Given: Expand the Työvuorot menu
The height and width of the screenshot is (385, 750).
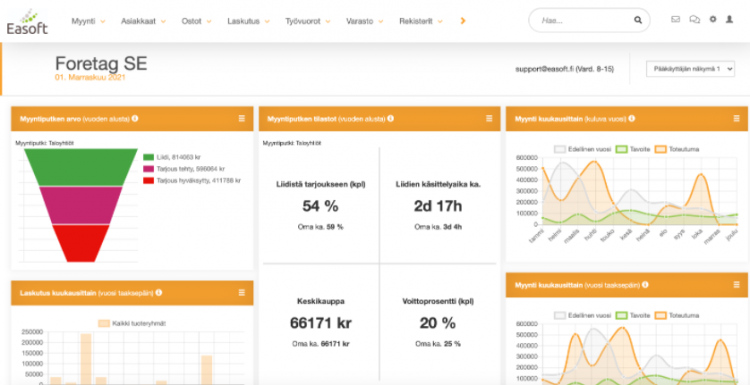Looking at the screenshot, I should pyautogui.click(x=309, y=21).
